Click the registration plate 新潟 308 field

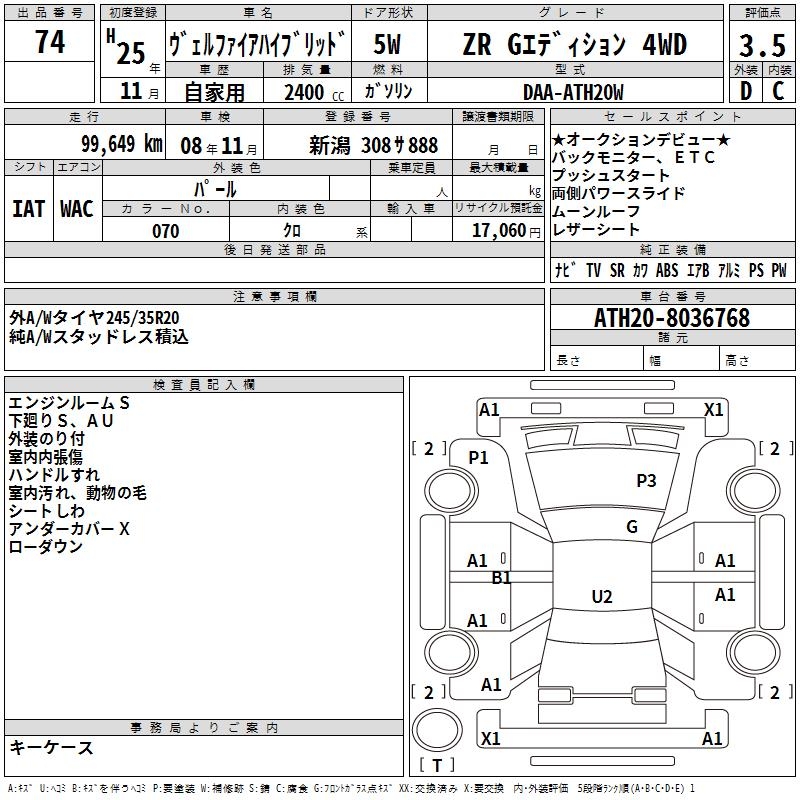[x=358, y=143]
